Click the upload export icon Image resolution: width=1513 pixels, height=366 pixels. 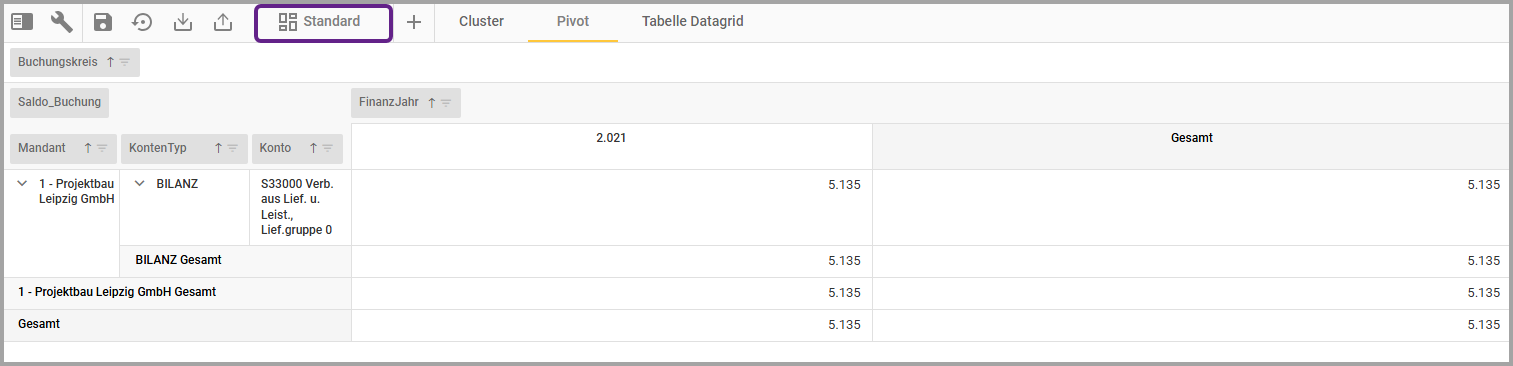[223, 22]
